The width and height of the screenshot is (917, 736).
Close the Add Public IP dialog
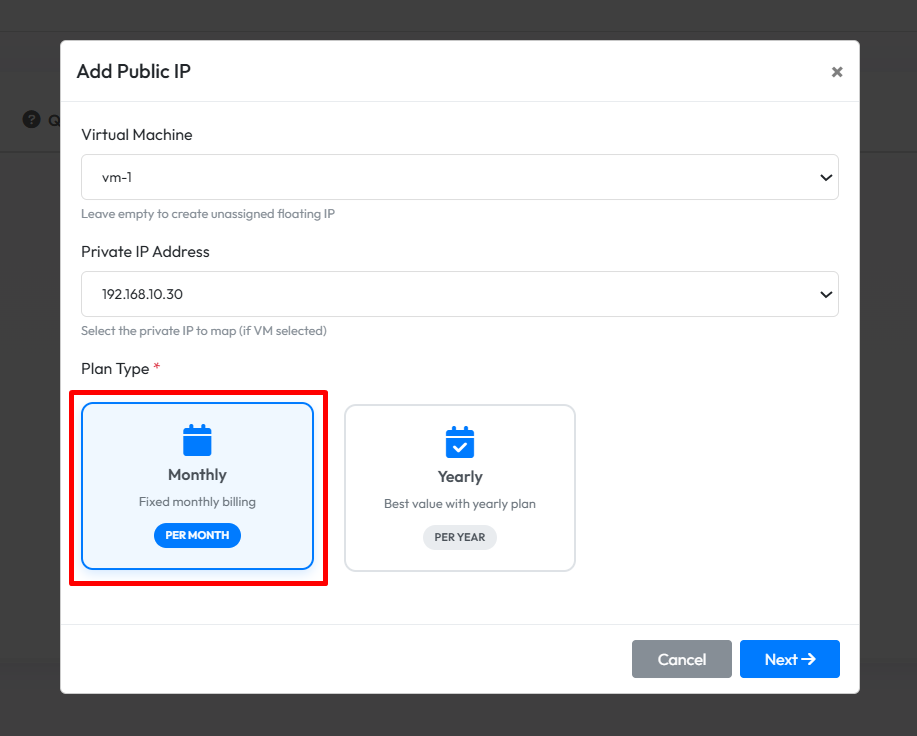point(837,72)
